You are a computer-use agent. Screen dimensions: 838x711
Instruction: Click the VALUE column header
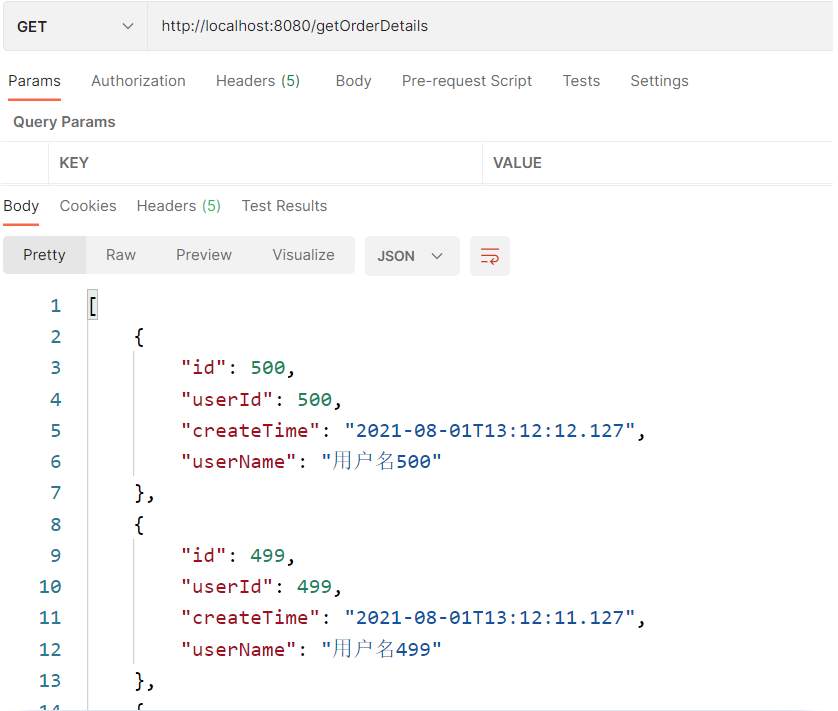[x=517, y=163]
